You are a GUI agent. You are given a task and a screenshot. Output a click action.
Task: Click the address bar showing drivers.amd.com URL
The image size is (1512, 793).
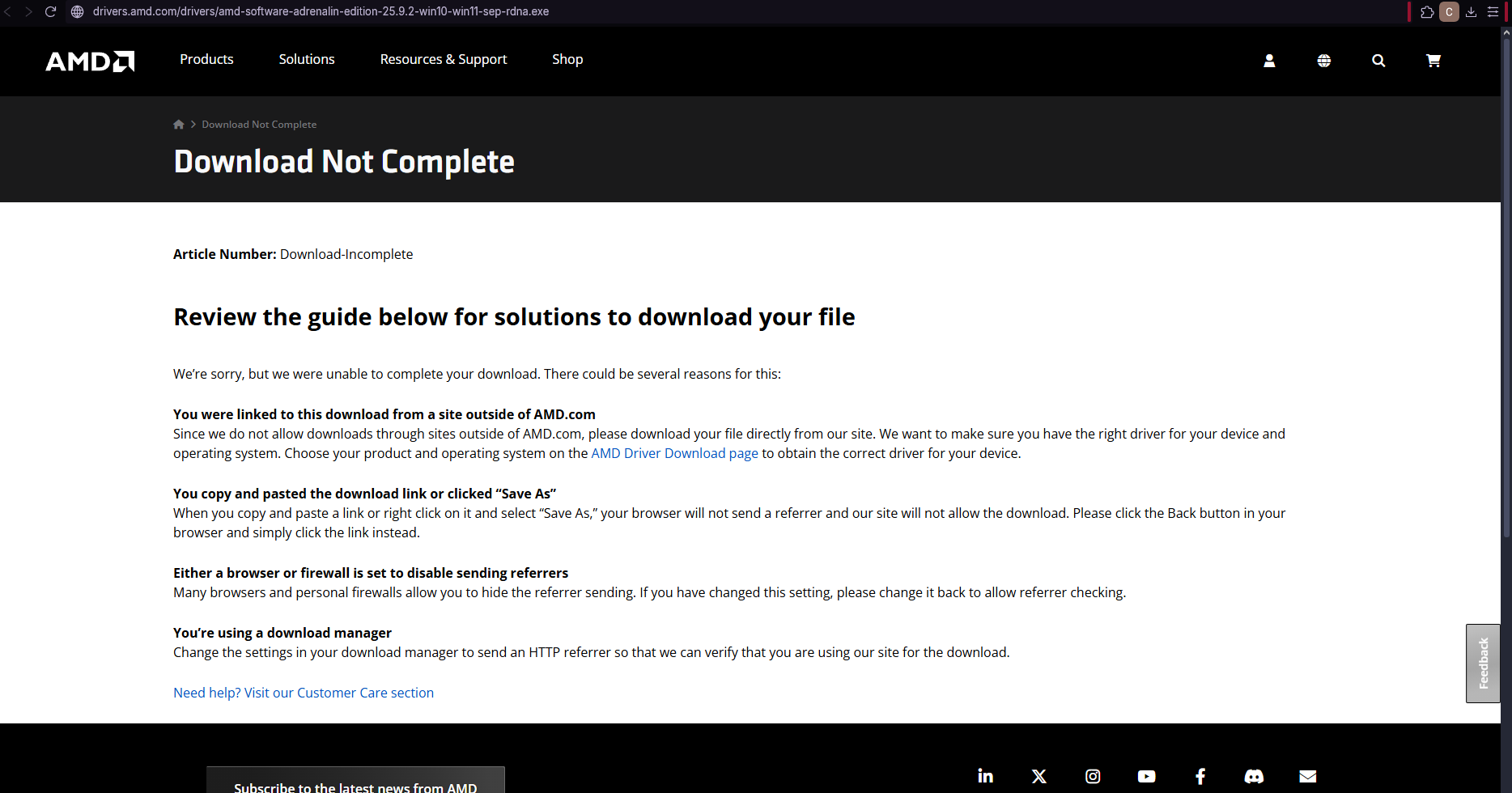pos(321,11)
